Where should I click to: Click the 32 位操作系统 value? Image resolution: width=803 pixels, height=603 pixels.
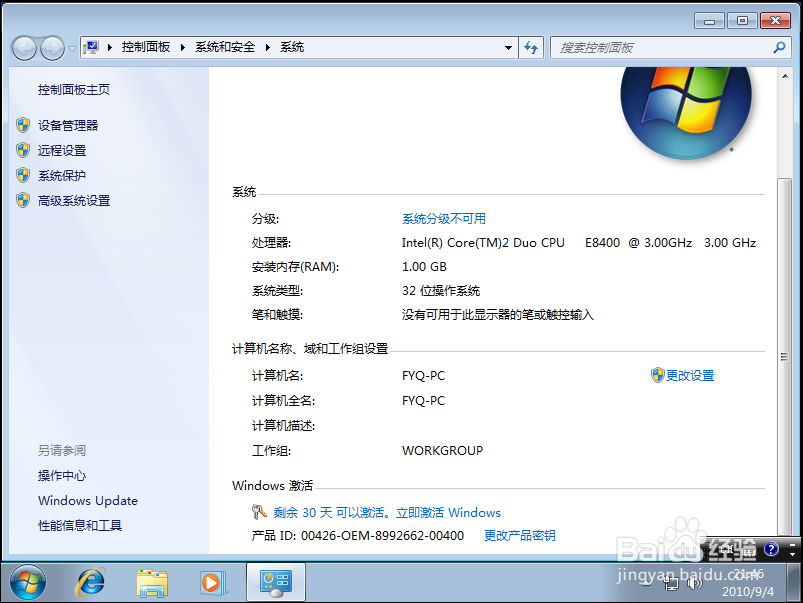[441, 291]
